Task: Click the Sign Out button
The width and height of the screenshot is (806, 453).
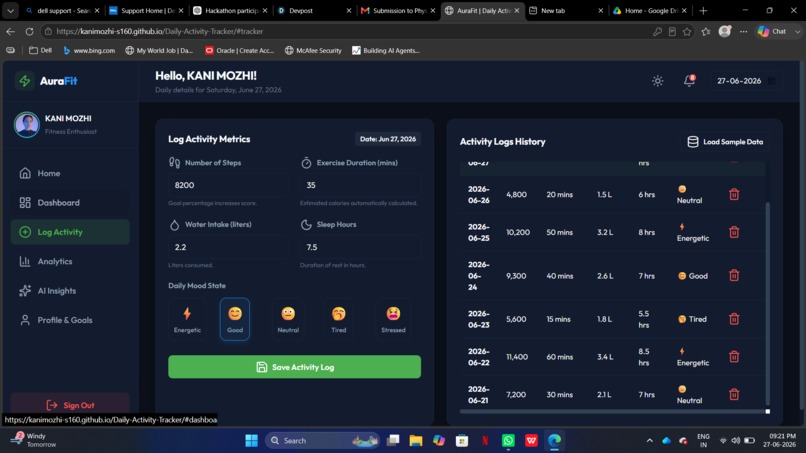Action: [x=70, y=405]
